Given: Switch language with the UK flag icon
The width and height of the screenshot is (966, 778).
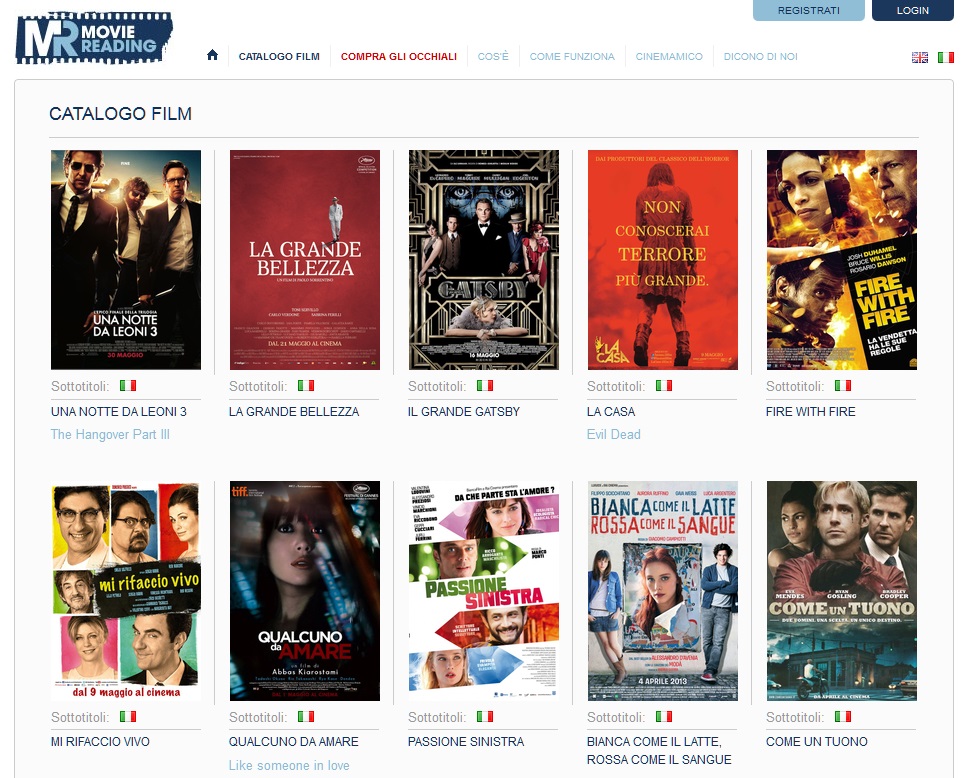Looking at the screenshot, I should coord(920,57).
